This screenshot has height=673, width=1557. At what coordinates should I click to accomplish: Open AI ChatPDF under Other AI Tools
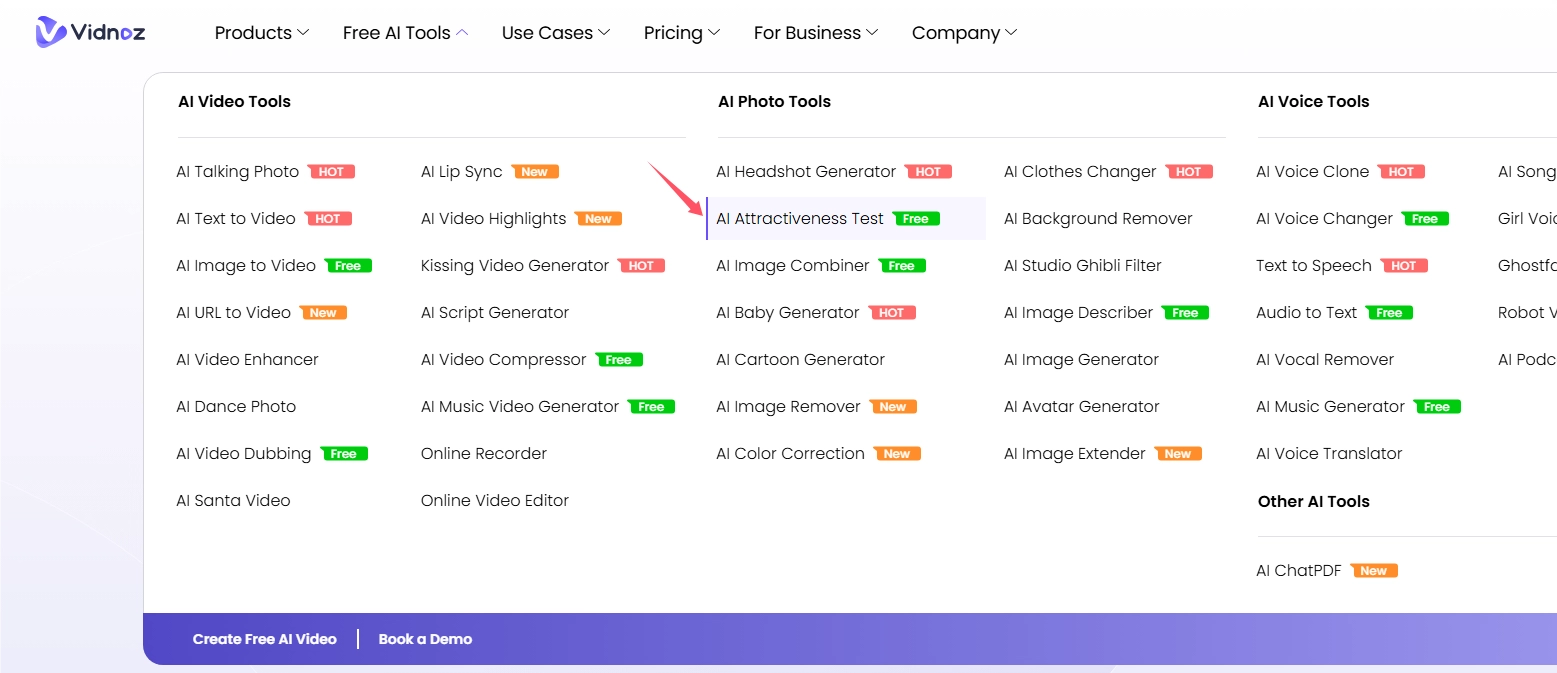click(1298, 570)
